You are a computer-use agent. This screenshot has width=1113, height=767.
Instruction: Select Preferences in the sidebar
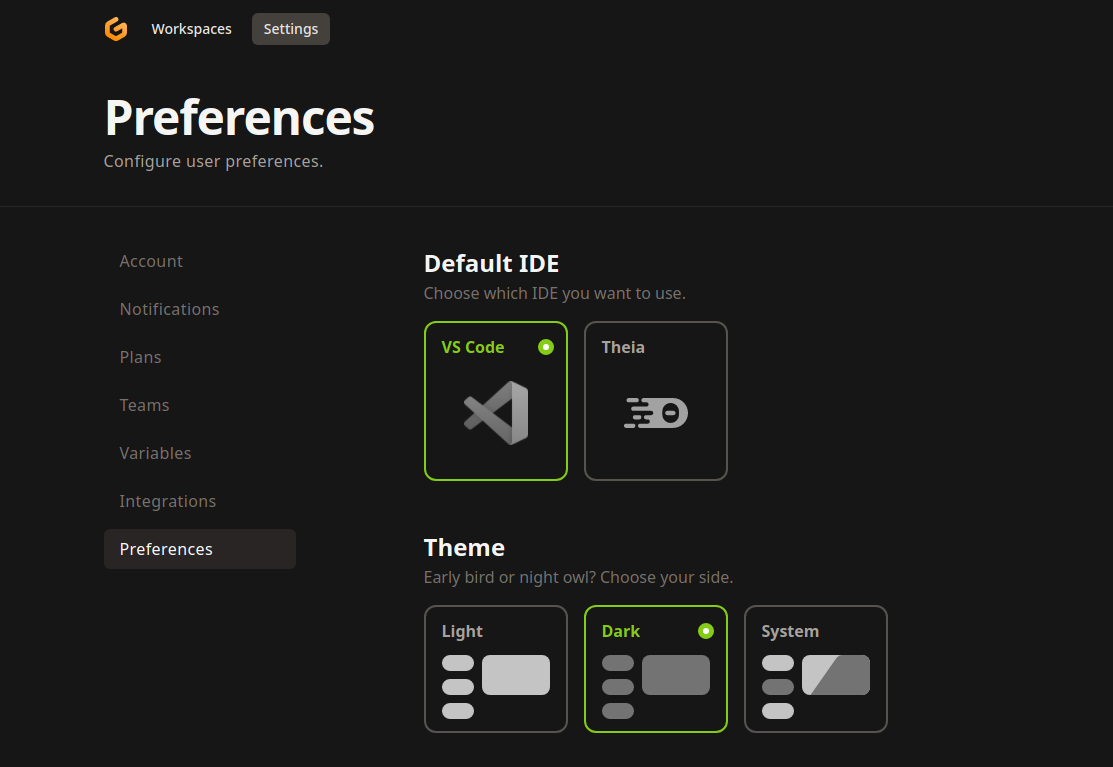(200, 549)
